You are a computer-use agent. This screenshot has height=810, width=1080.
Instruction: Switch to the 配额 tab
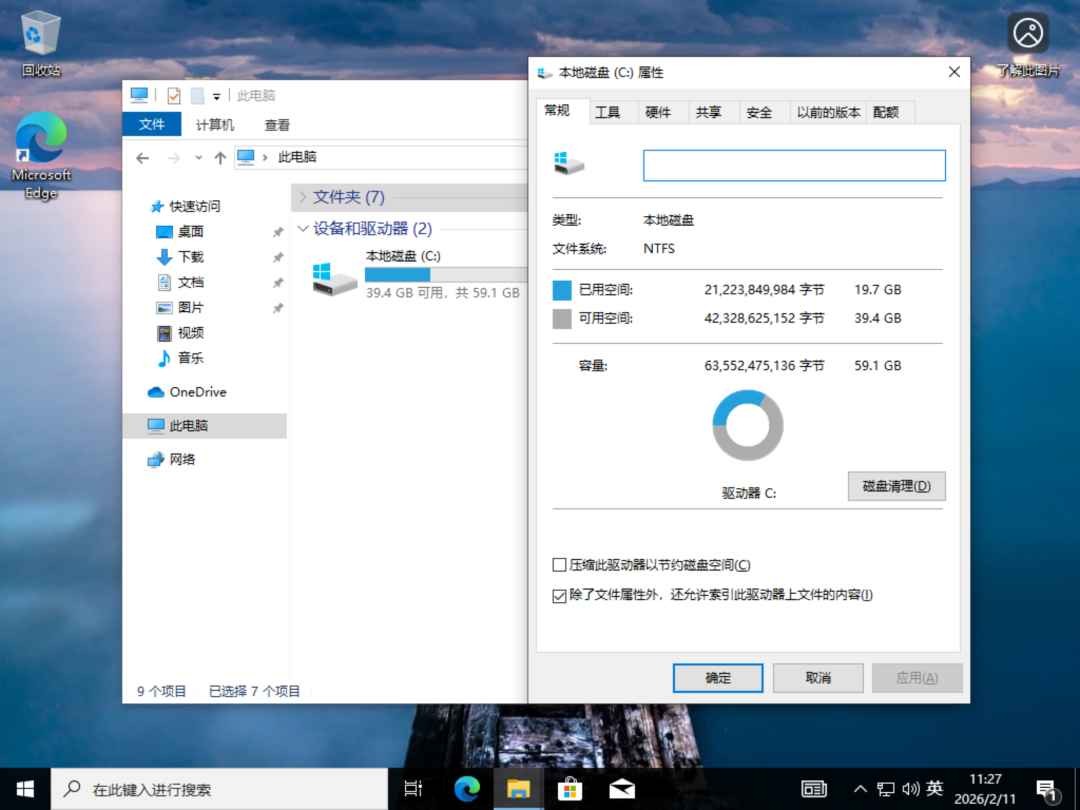pos(886,112)
